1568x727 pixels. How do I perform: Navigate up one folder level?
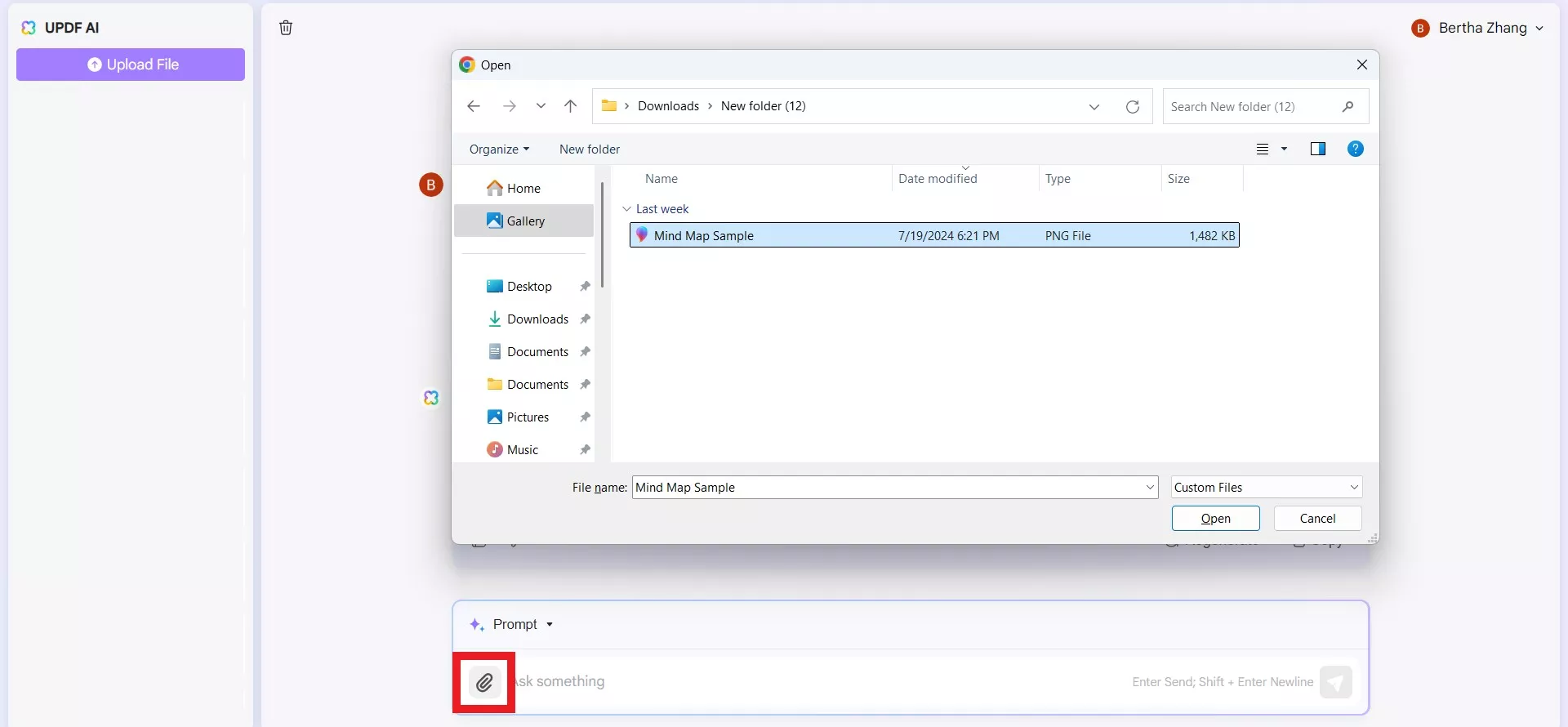[570, 106]
